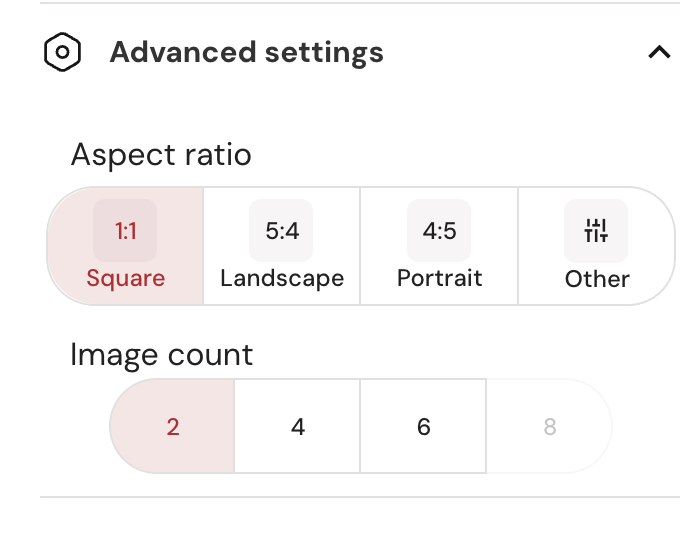Click the Square label text
The height and width of the screenshot is (538, 680).
click(125, 278)
